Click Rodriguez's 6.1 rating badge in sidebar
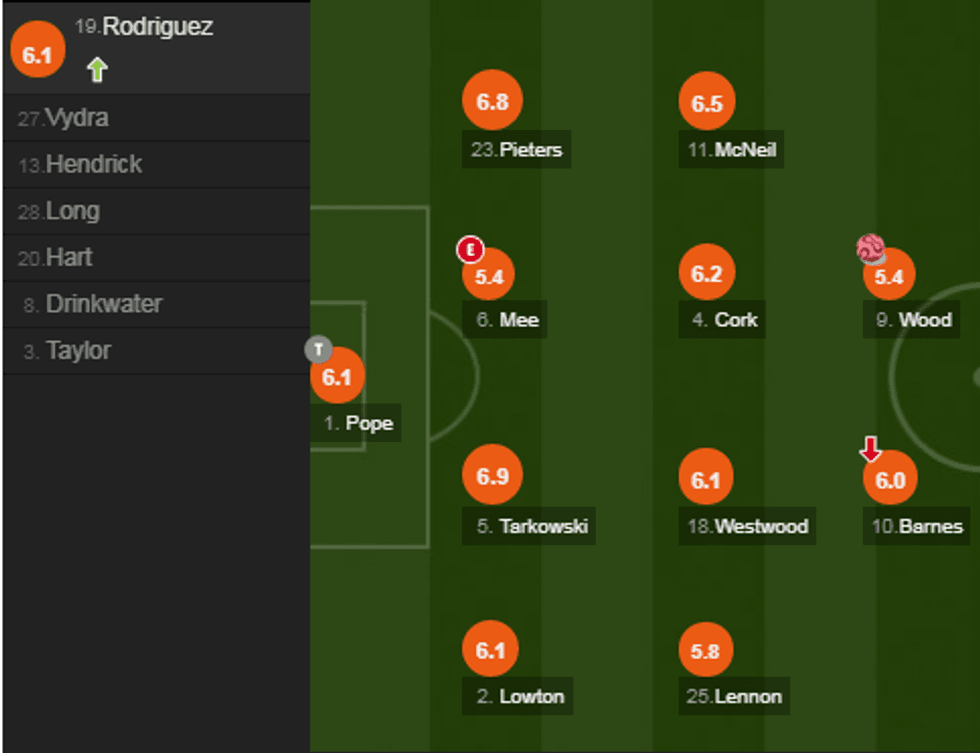The height and width of the screenshot is (753, 980). pyautogui.click(x=37, y=55)
